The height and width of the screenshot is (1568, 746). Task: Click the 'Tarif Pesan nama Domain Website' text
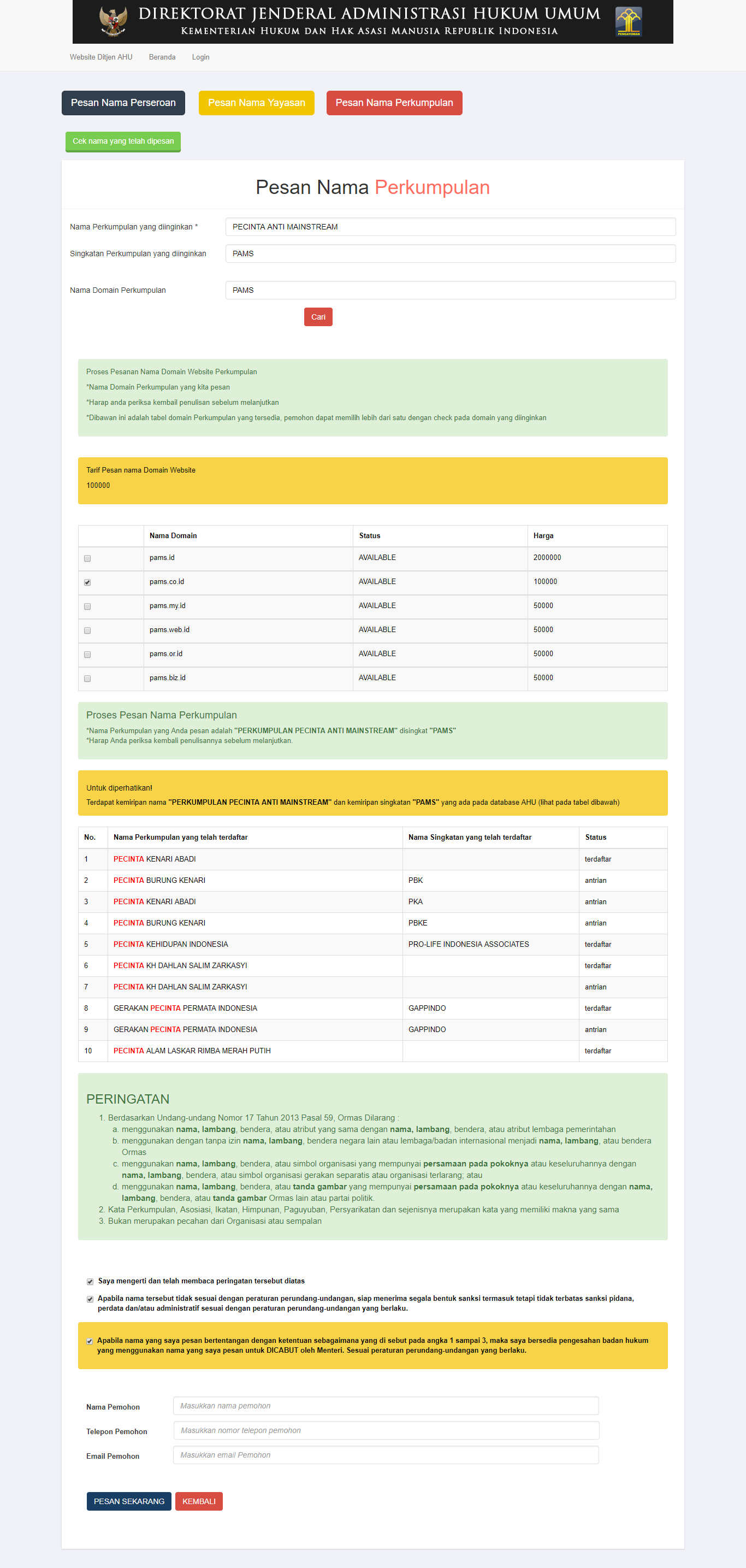pyautogui.click(x=140, y=470)
